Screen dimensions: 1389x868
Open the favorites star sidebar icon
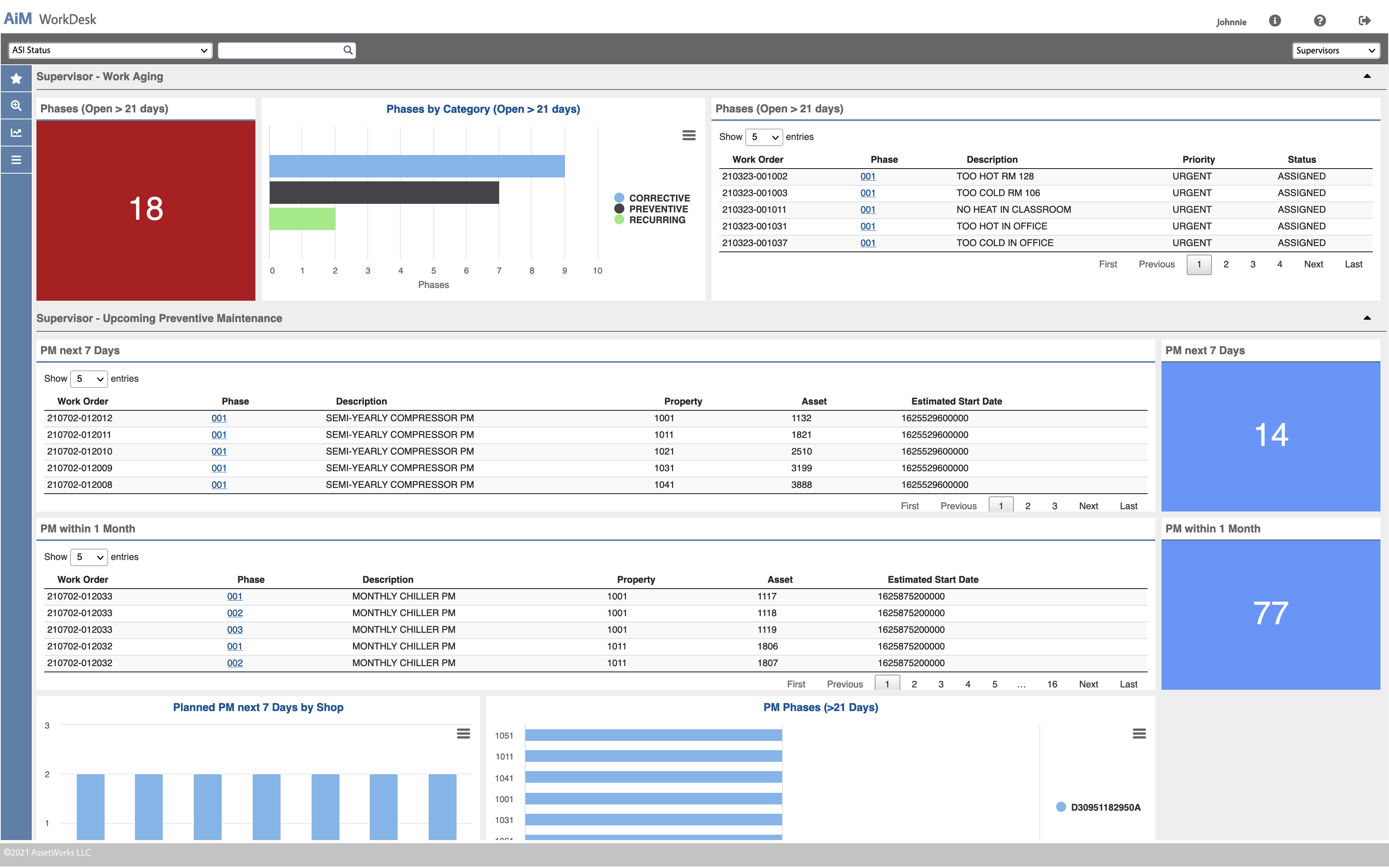tap(16, 79)
